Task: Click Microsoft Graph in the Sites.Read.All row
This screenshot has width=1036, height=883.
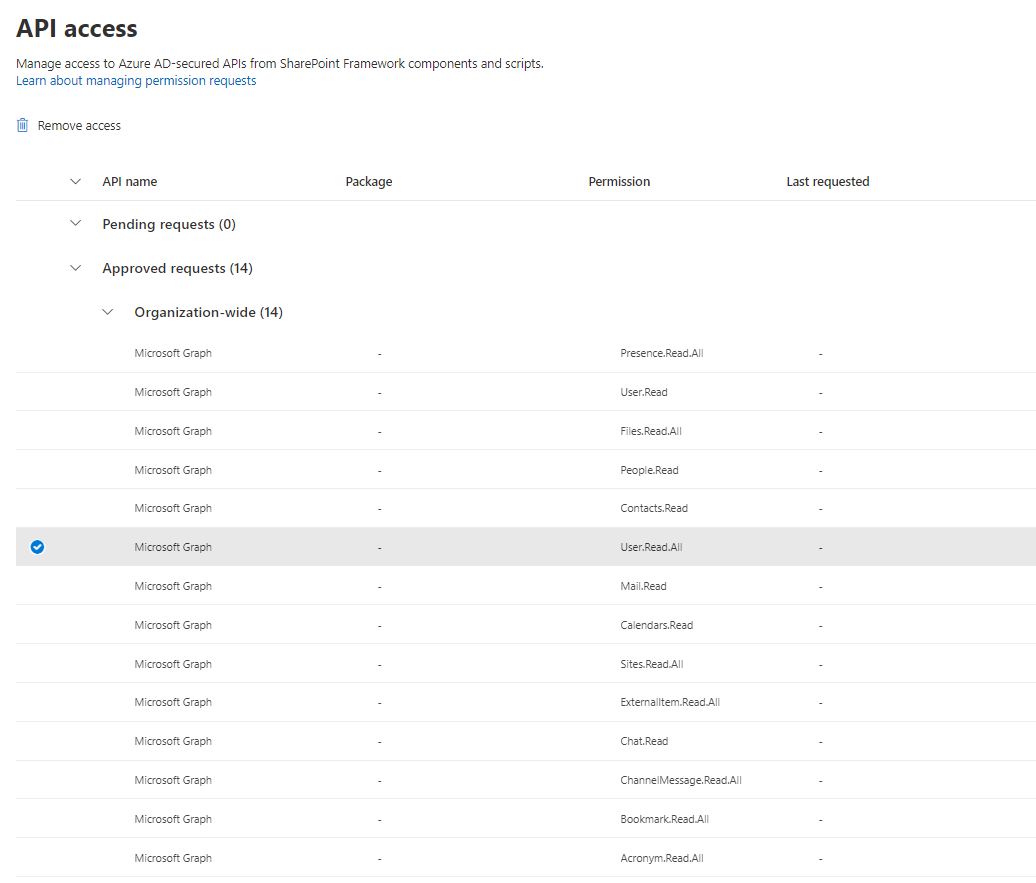Action: pos(173,664)
